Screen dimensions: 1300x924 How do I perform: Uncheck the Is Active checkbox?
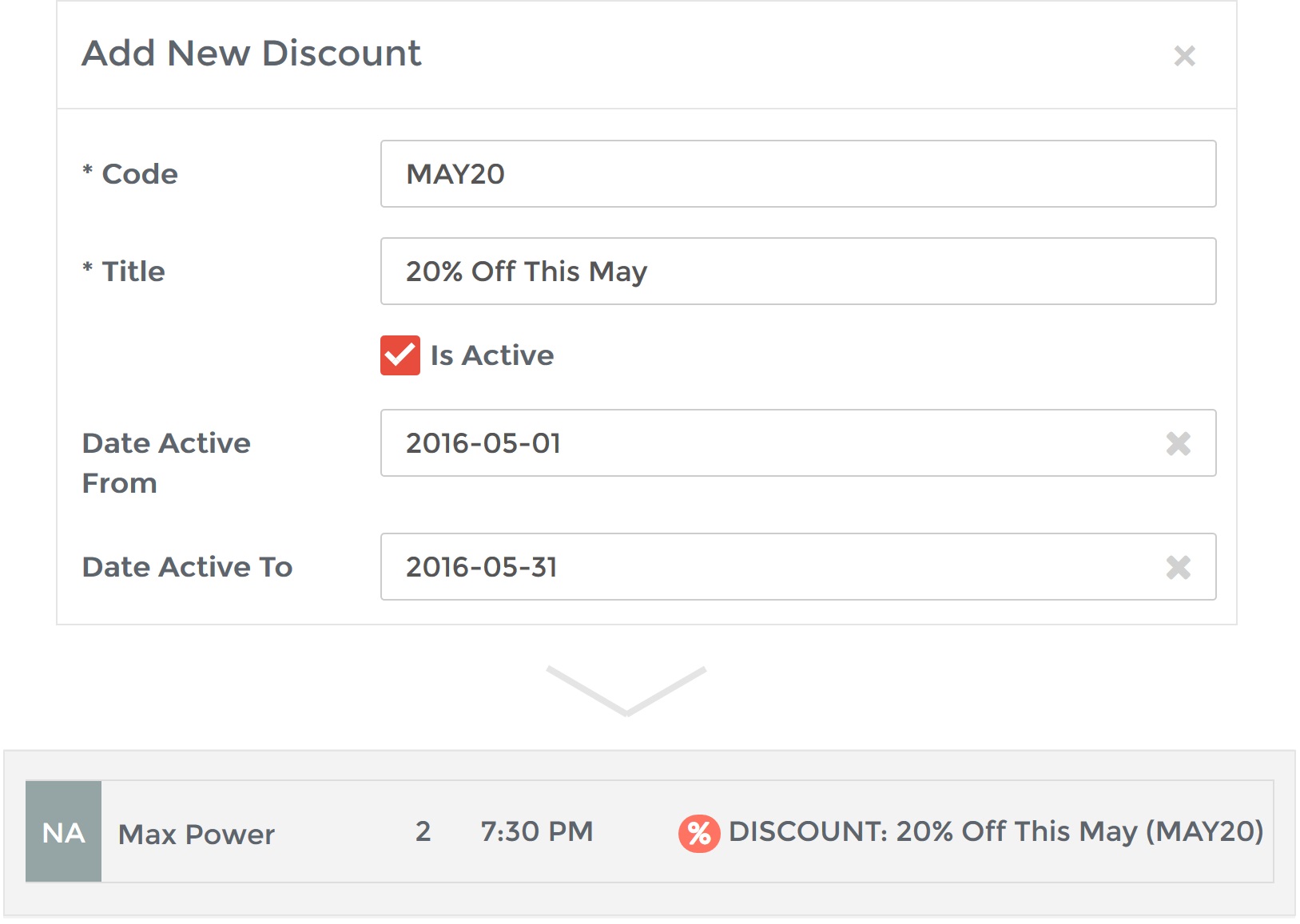(x=400, y=355)
